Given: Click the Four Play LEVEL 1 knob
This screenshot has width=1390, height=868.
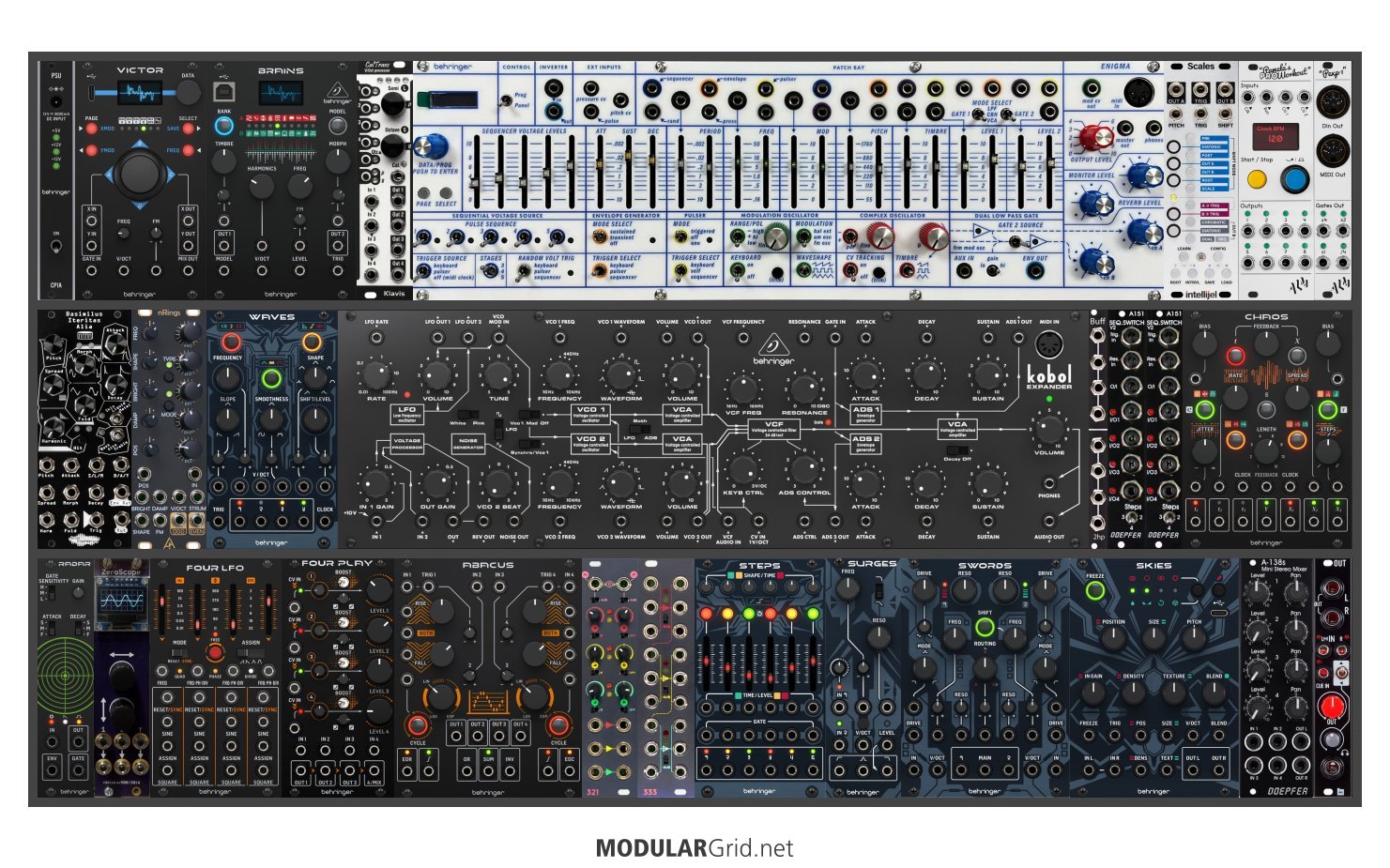Looking at the screenshot, I should point(378,591).
